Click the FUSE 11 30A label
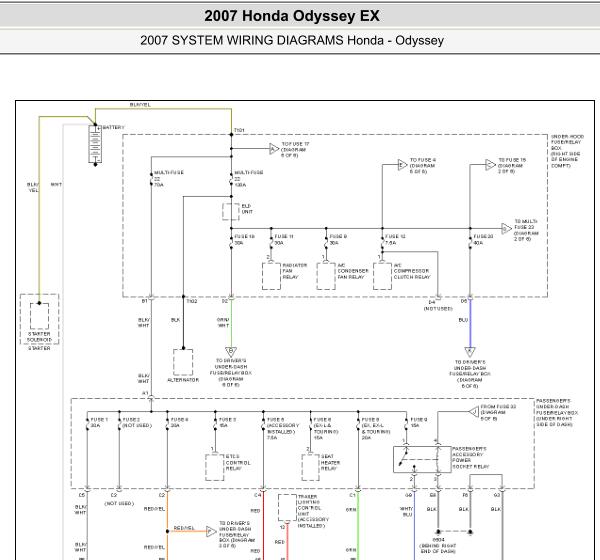 [284, 240]
